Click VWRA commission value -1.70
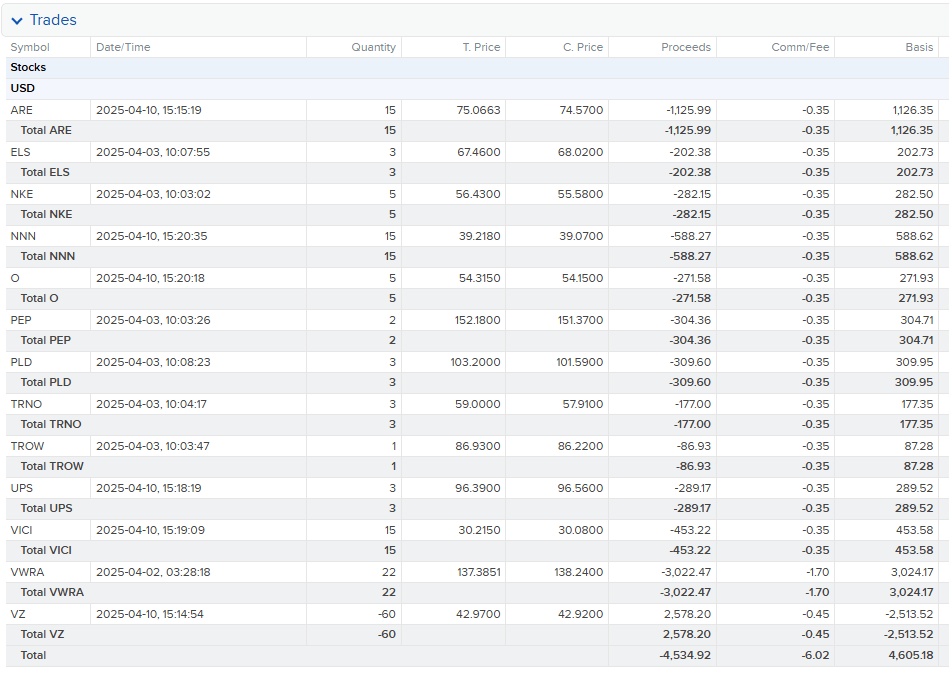This screenshot has width=949, height=674. (x=816, y=572)
